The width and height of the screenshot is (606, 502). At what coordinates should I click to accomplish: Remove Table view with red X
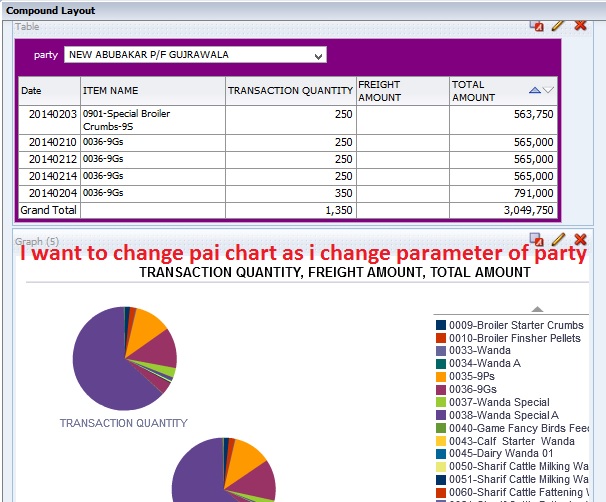tap(580, 25)
